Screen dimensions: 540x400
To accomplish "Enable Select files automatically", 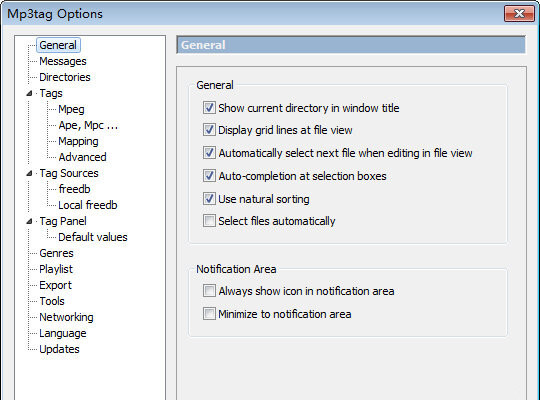I will 209,221.
